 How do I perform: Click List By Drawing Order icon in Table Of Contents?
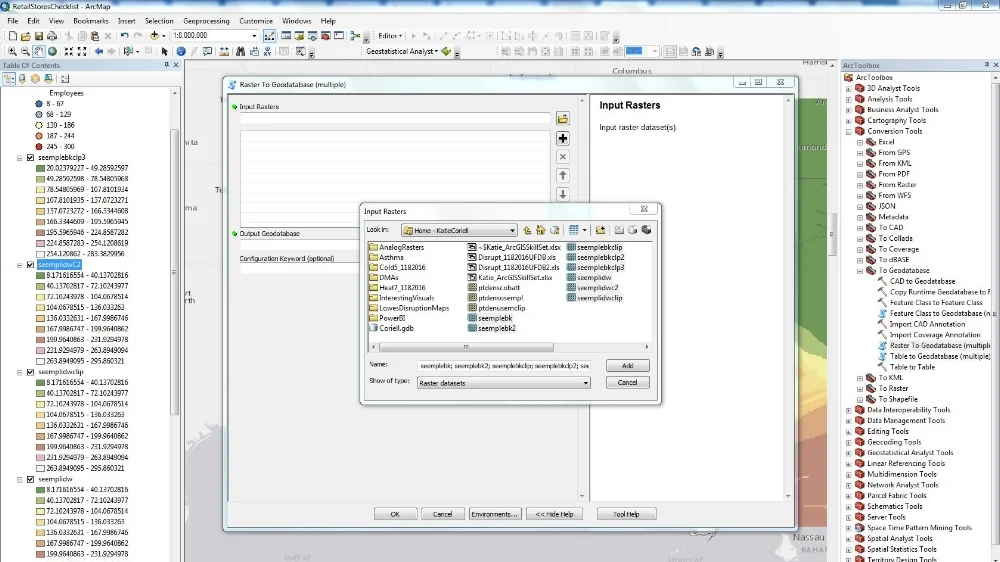click(x=9, y=79)
